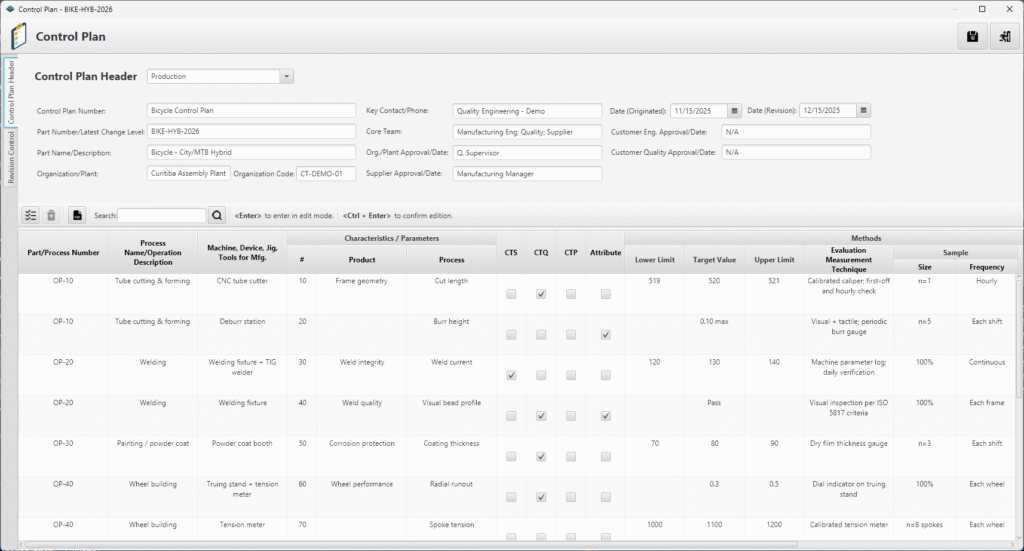This screenshot has width=1024, height=551.
Task: Uncheck CTQ for the Cut length row
Action: [541, 295]
